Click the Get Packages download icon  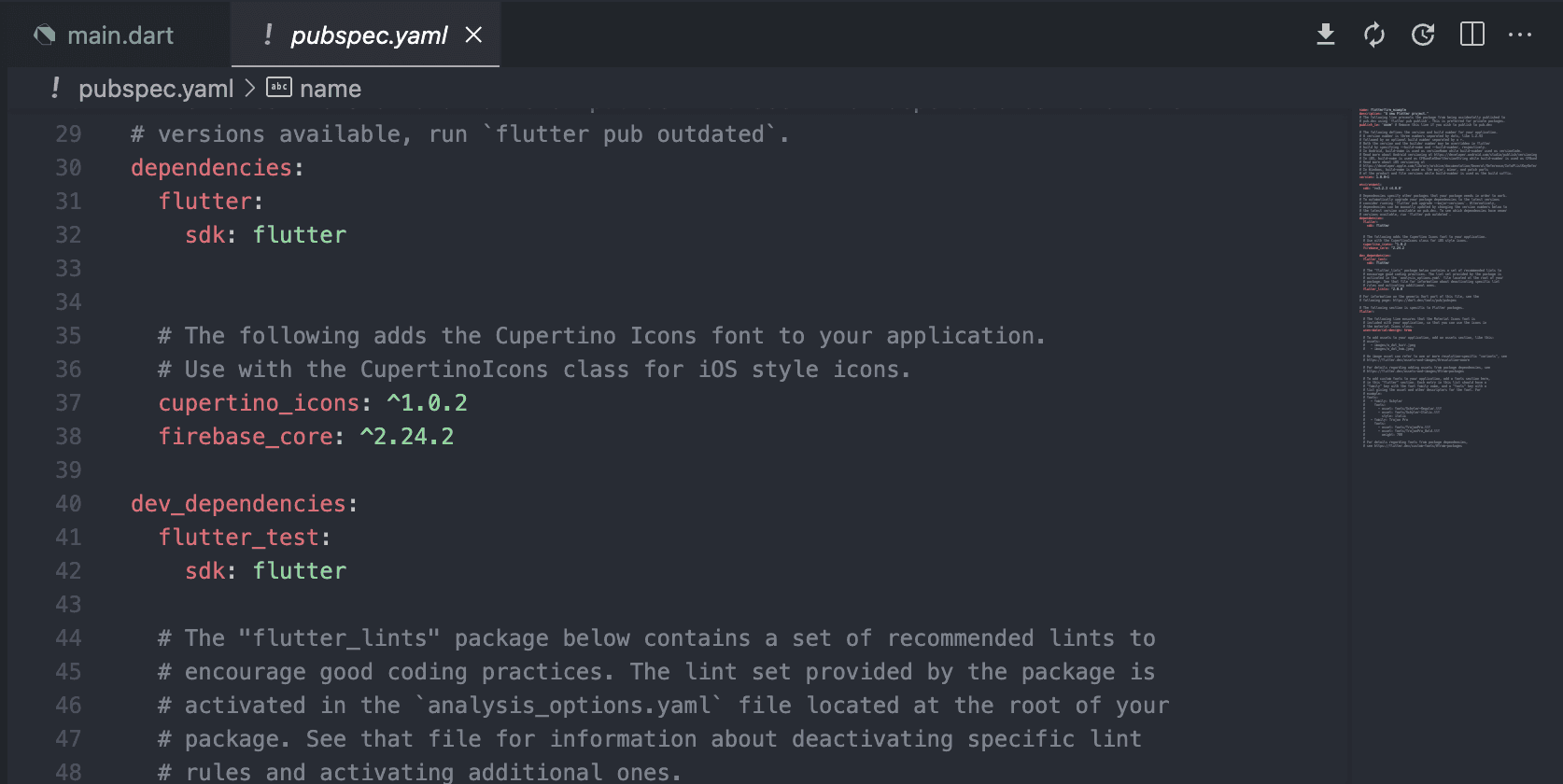[x=1325, y=35]
